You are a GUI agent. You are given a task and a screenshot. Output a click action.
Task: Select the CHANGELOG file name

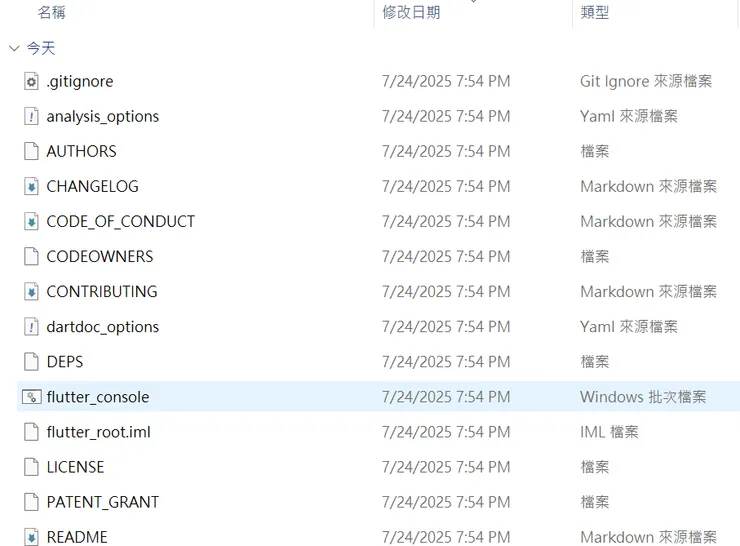click(92, 186)
